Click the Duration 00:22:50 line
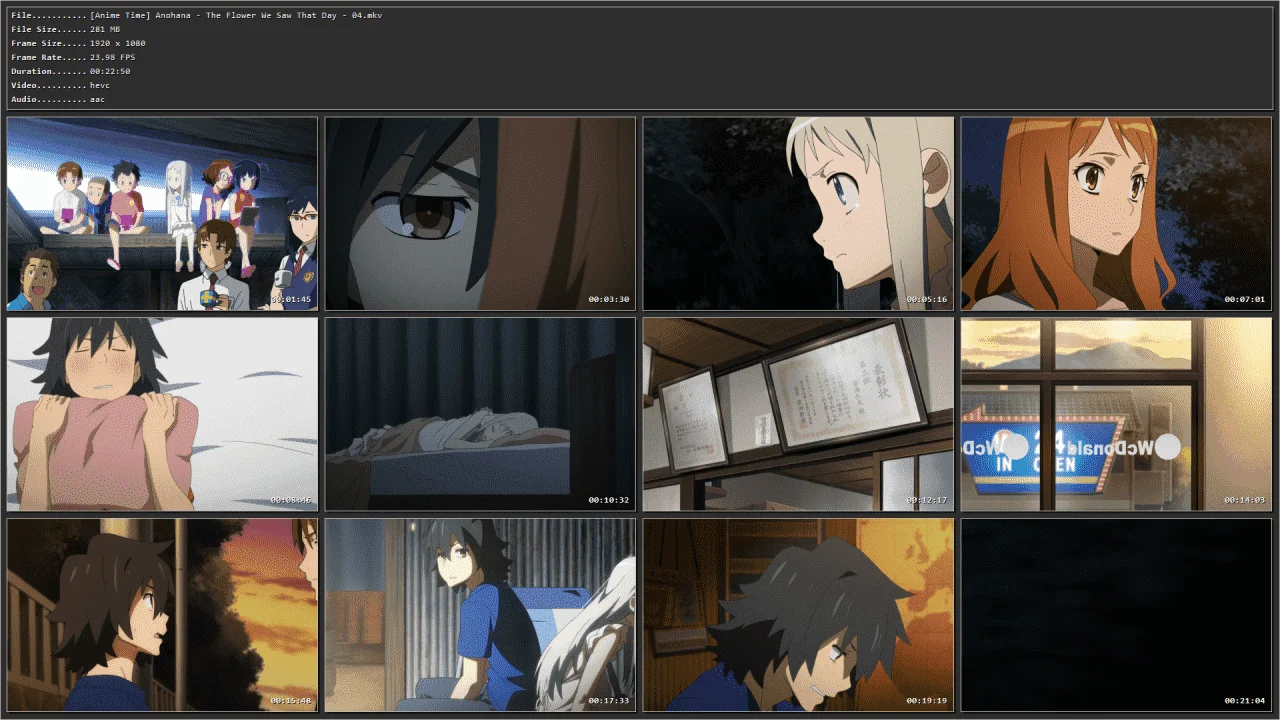The image size is (1280, 720). [x=70, y=72]
